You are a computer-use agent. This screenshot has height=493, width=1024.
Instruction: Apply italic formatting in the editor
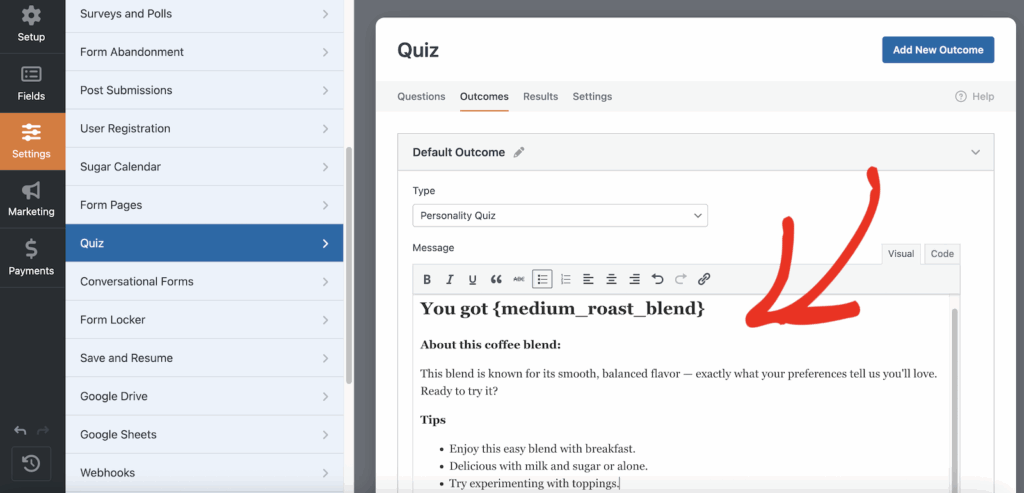click(450, 279)
